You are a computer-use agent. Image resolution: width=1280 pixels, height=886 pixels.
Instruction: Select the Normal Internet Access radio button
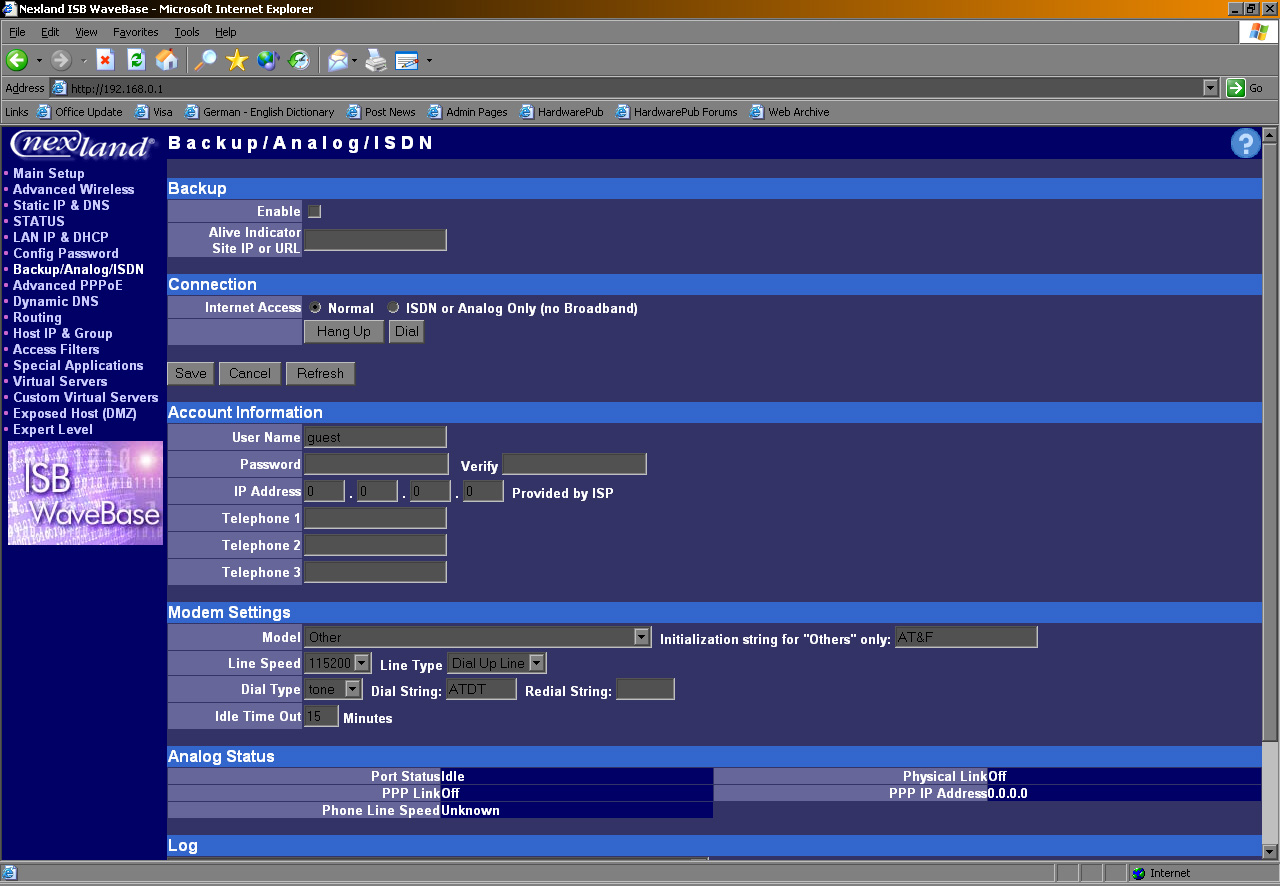pyautogui.click(x=316, y=308)
